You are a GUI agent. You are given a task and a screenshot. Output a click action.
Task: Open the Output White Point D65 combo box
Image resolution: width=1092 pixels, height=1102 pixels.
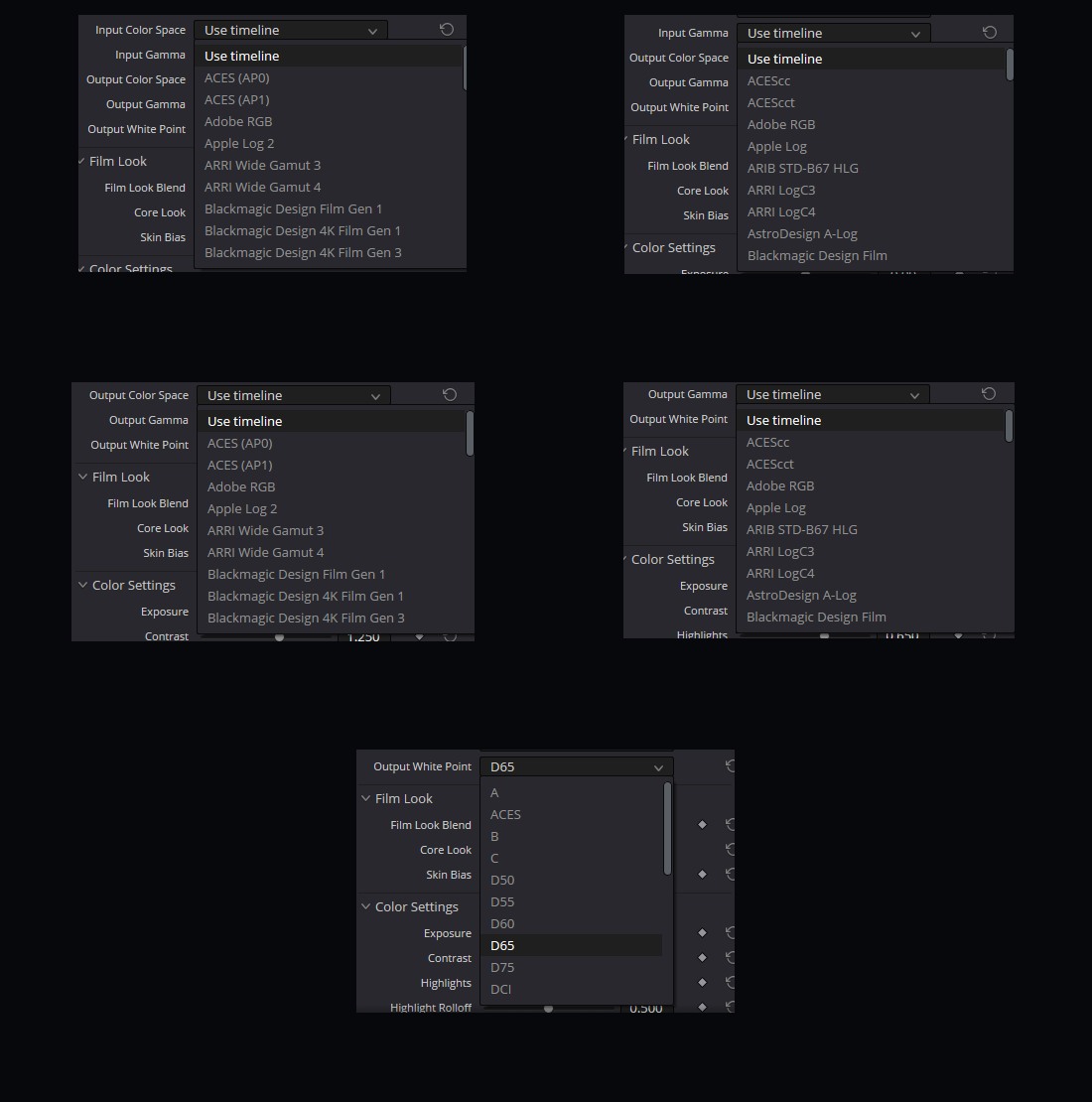point(576,766)
